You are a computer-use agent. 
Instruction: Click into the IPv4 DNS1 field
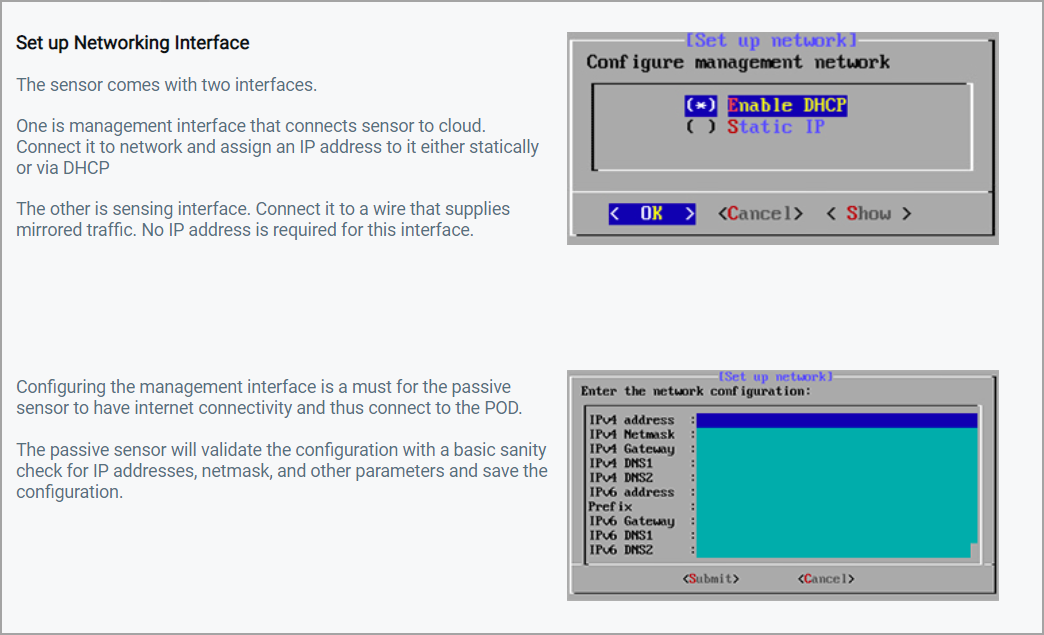836,464
